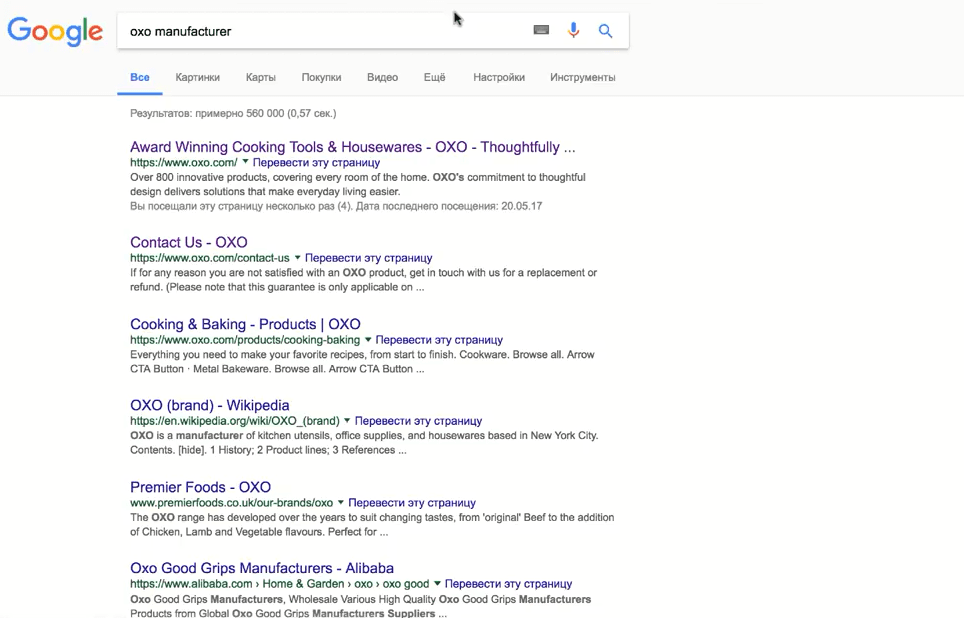Screen dimensions: 964x618
Task: Click the https://en.wikipedia.org/wiki/OXO_(brand) URL text
Action: click(x=234, y=421)
